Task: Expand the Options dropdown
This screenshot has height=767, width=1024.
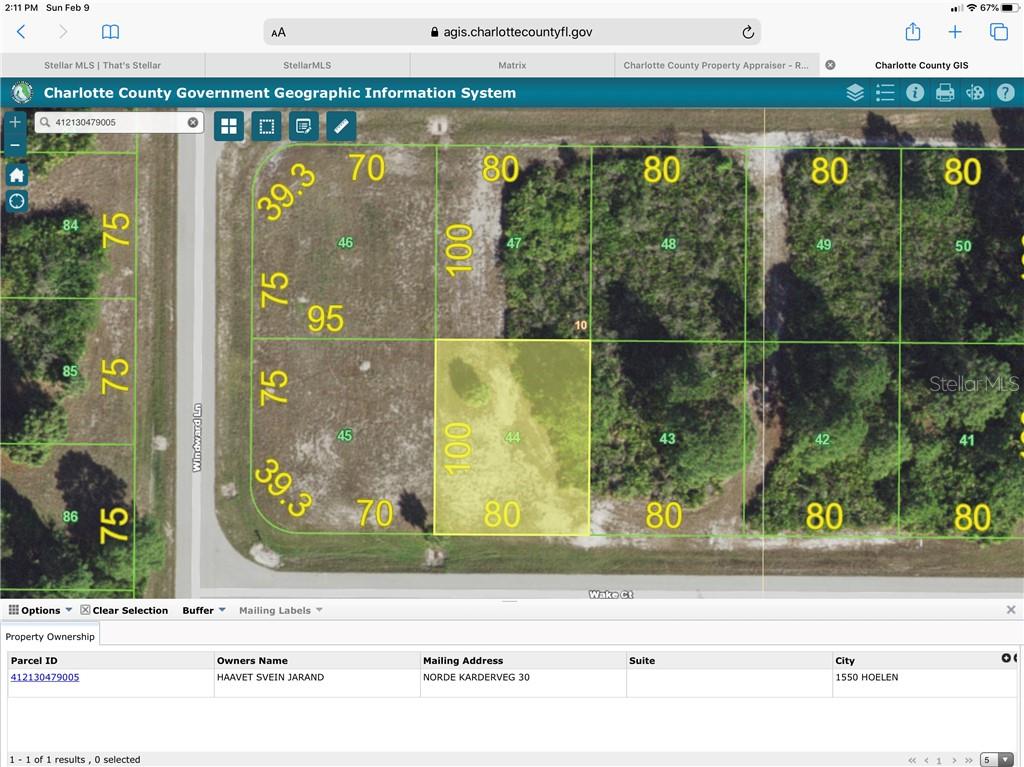Action: click(41, 610)
